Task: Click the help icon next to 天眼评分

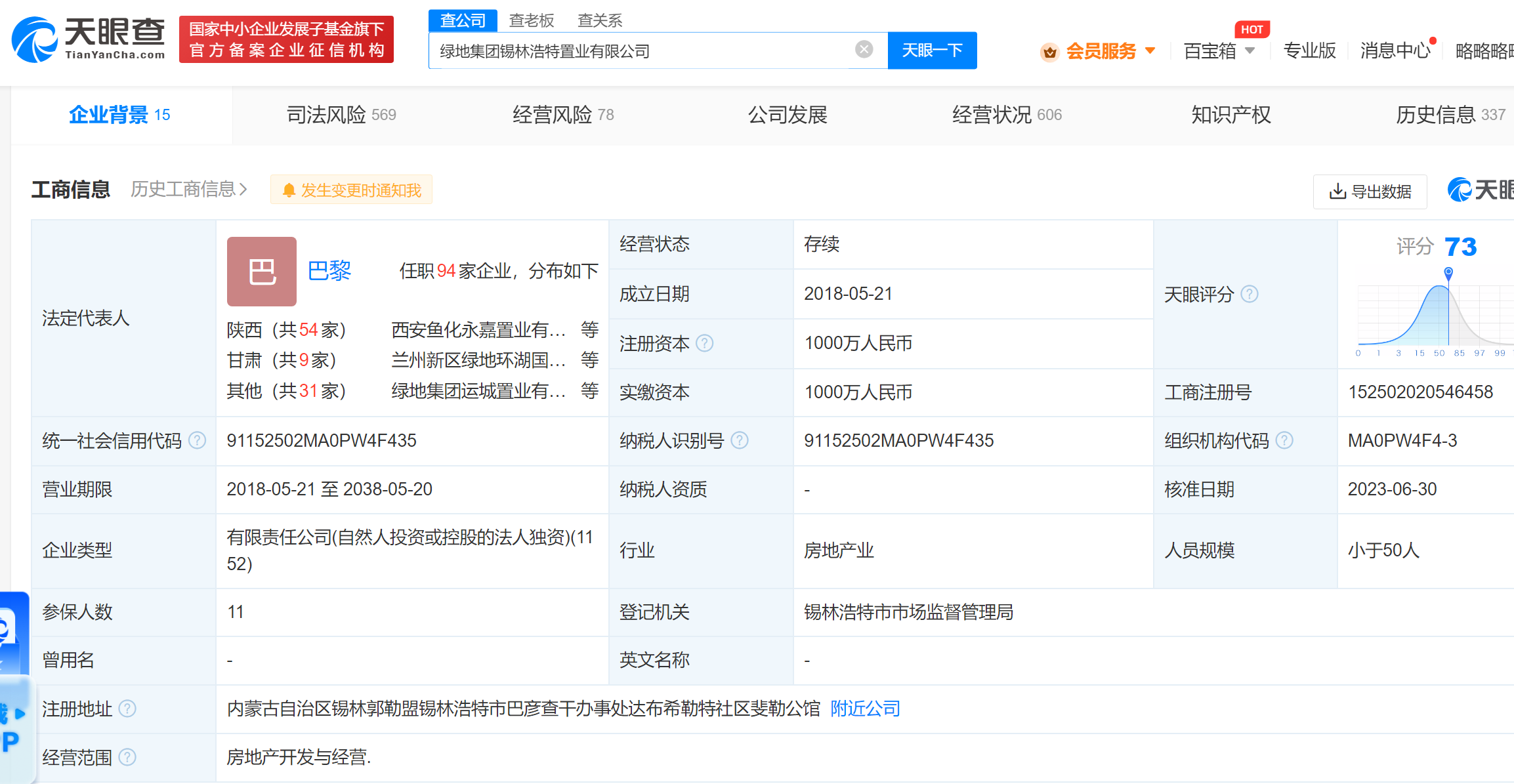Action: pos(1250,294)
